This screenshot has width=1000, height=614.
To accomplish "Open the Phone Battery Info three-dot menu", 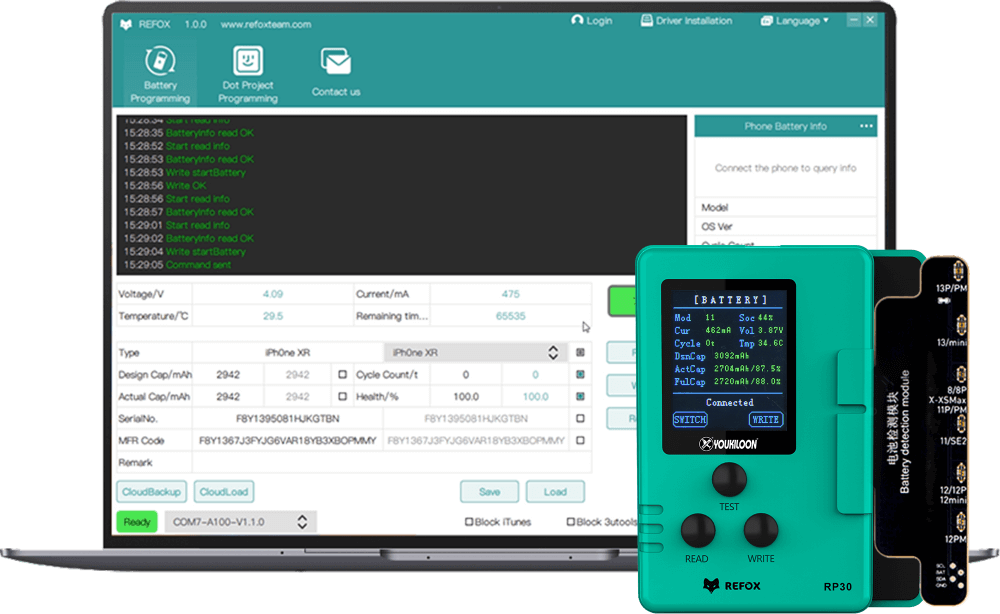I will 866,126.
